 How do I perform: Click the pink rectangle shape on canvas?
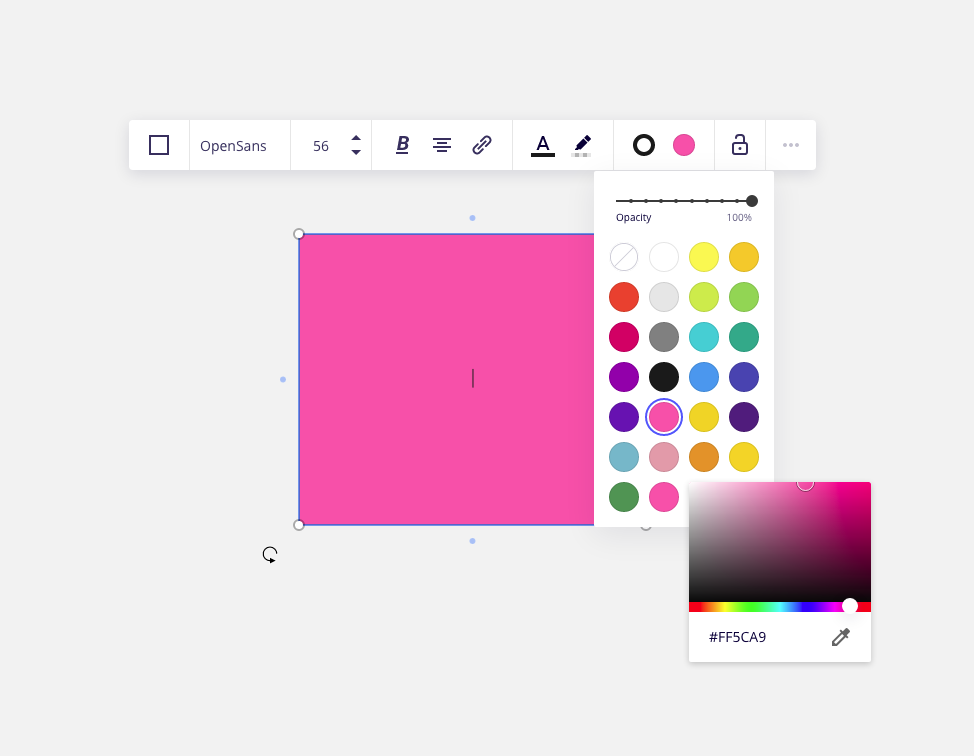(446, 380)
